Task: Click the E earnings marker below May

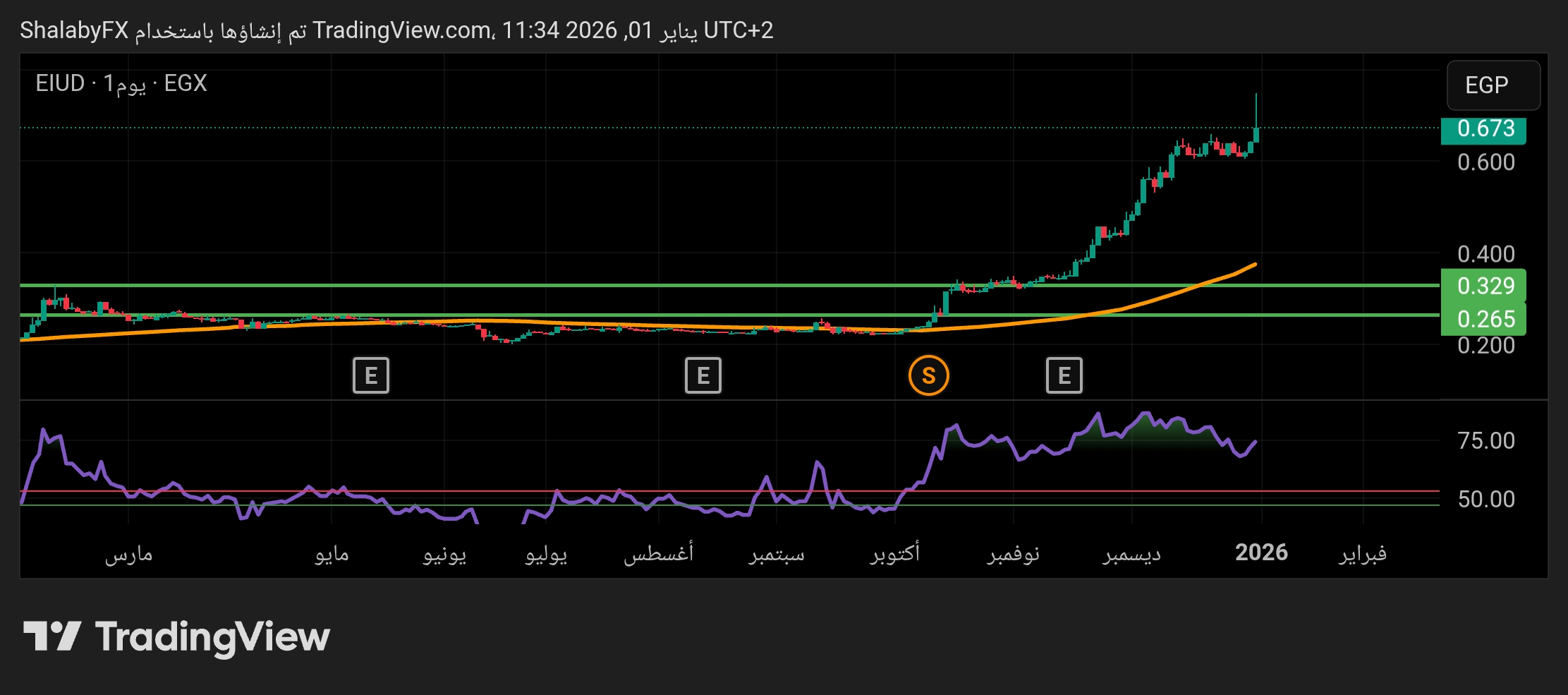Action: tap(370, 375)
